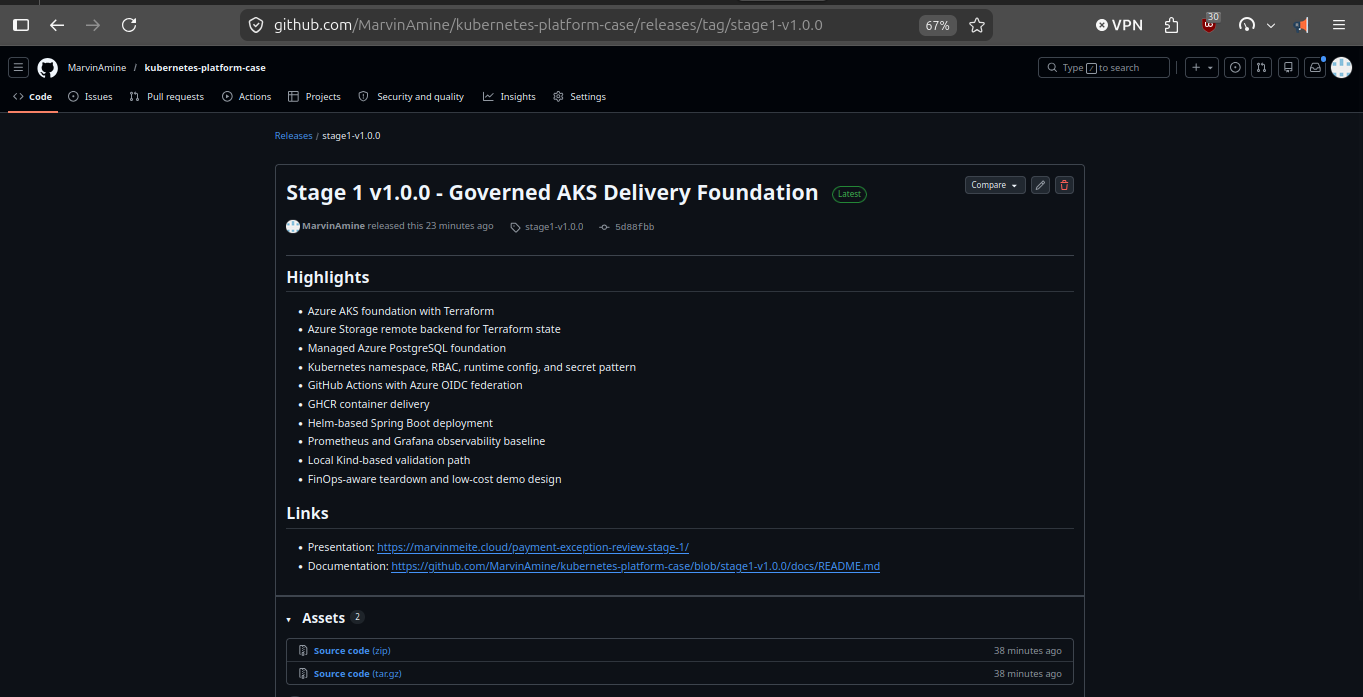Open the speedometer extension icon
The image size is (1363, 697).
point(1247,25)
